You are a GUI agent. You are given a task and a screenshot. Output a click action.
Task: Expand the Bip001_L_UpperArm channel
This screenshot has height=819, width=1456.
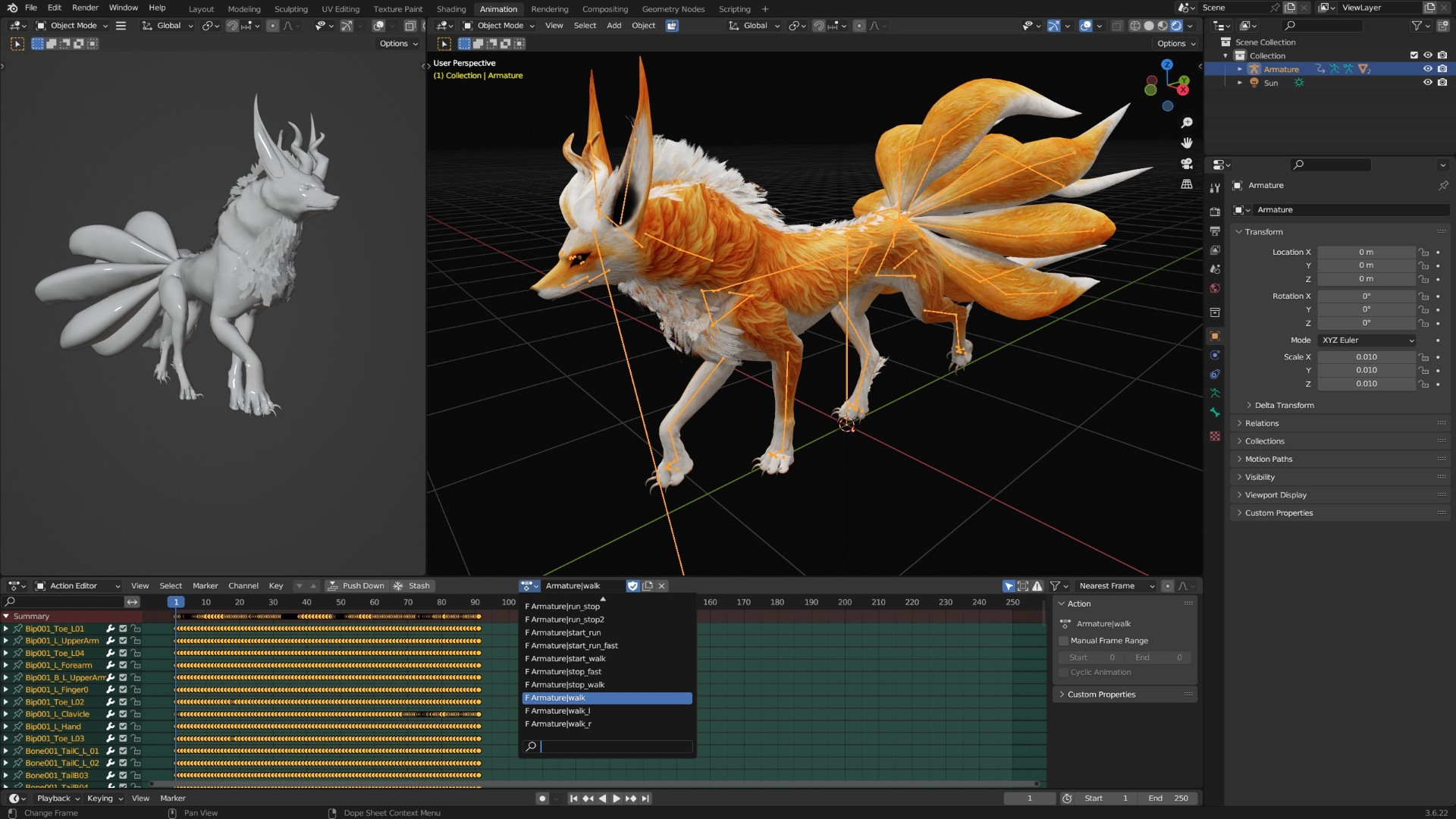[x=6, y=642]
